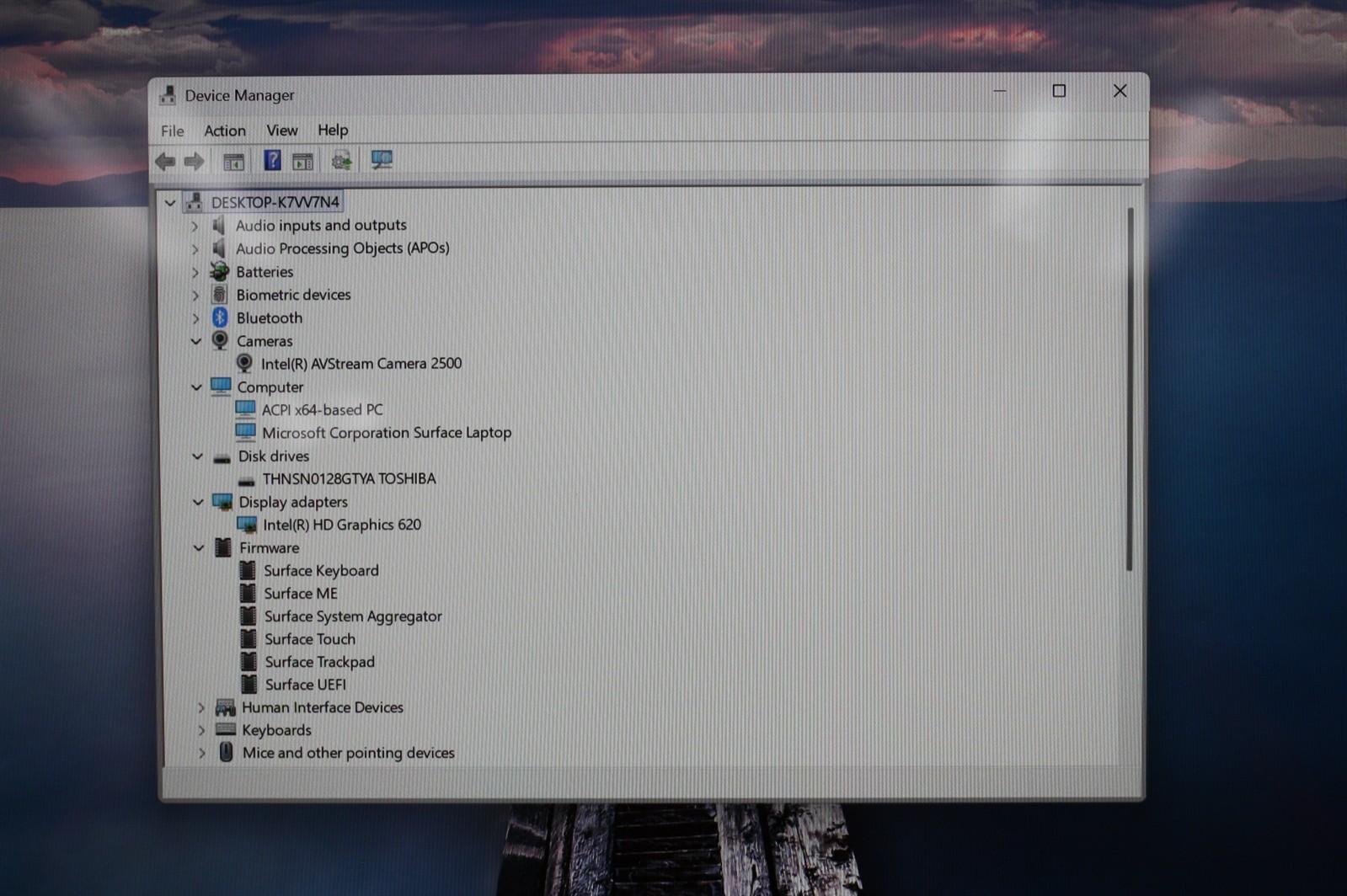Expand Audio inputs and outputs
Viewport: 1347px width, 896px height.
coord(195,226)
